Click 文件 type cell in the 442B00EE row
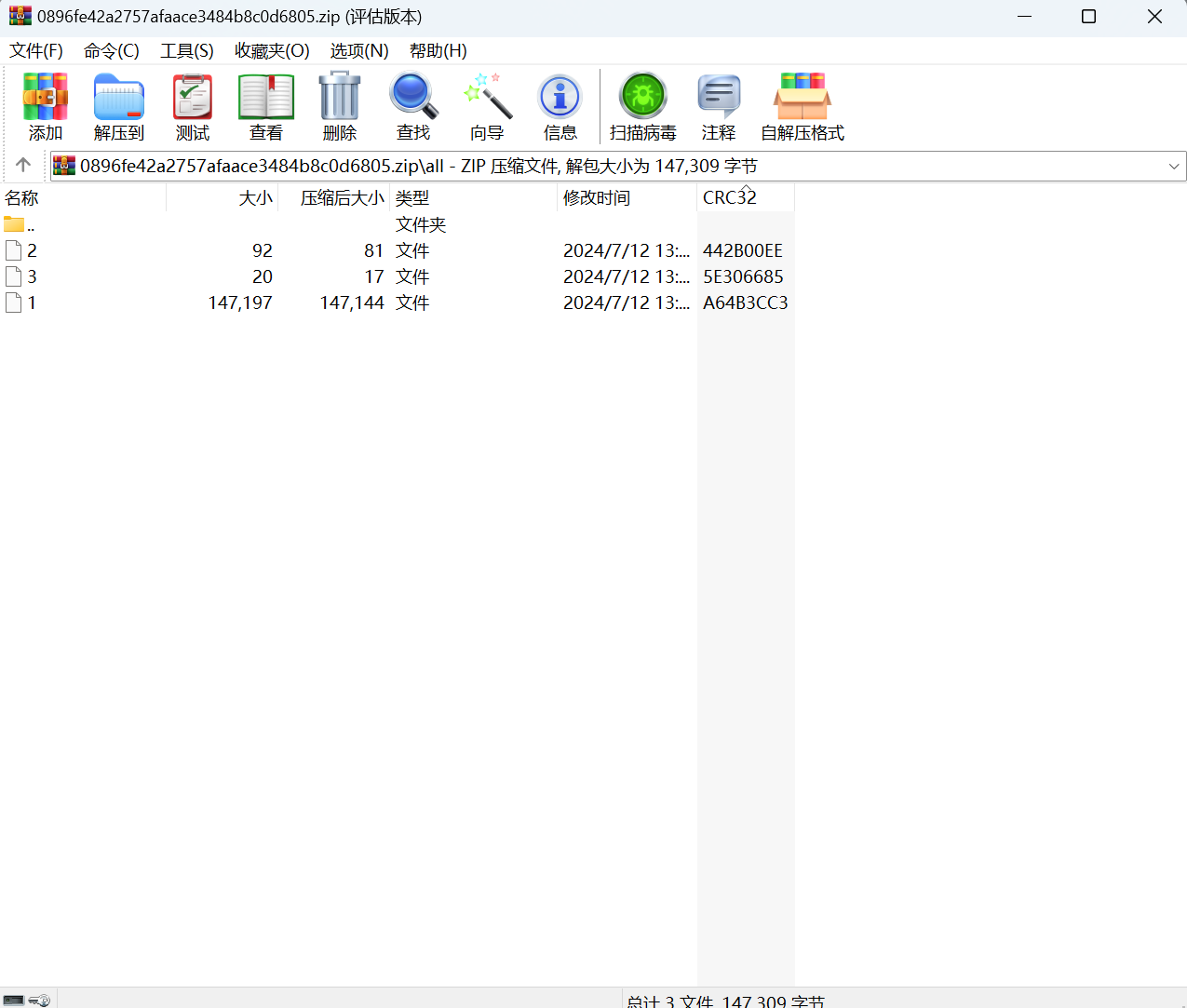 (x=412, y=250)
